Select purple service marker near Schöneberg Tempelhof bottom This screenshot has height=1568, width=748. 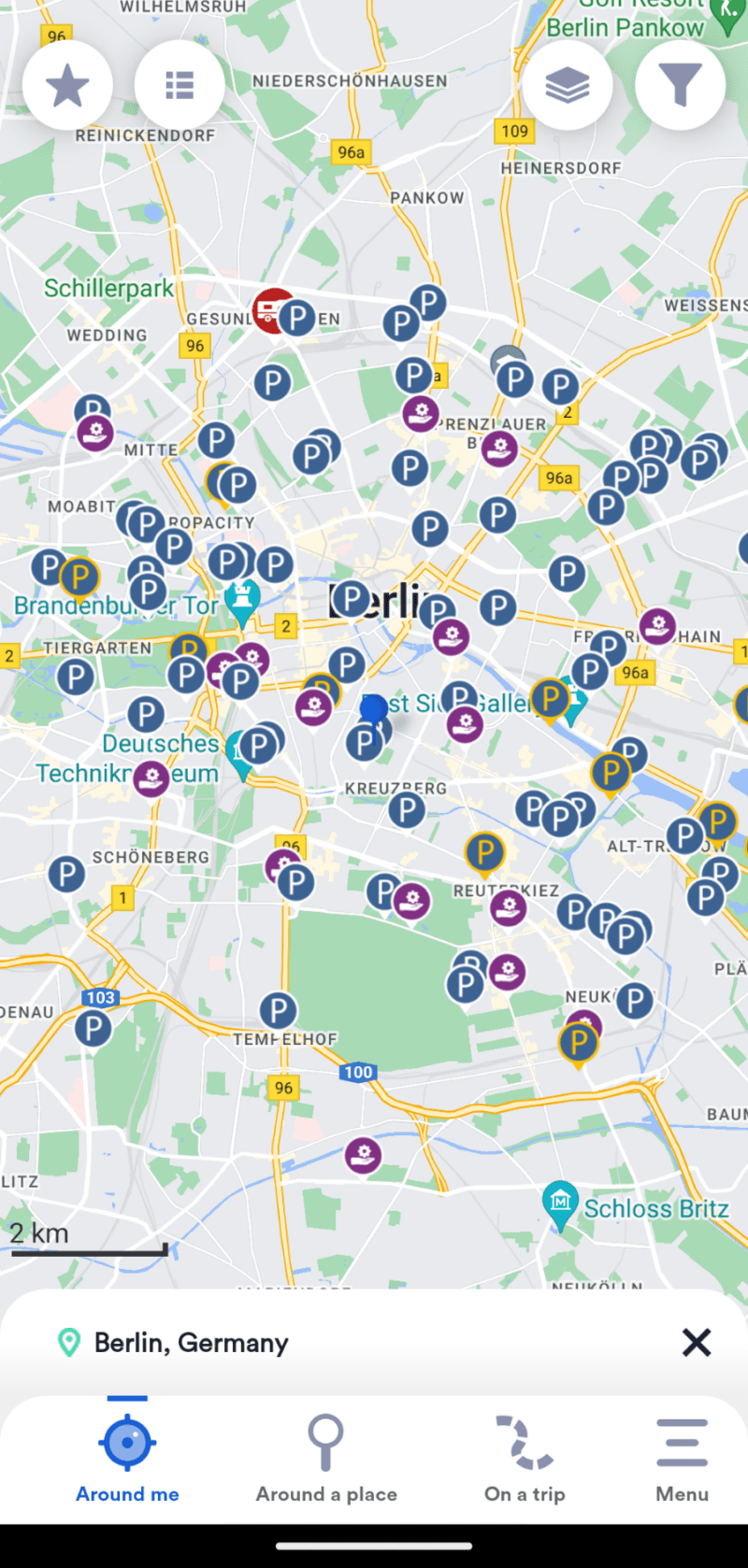(x=363, y=1156)
